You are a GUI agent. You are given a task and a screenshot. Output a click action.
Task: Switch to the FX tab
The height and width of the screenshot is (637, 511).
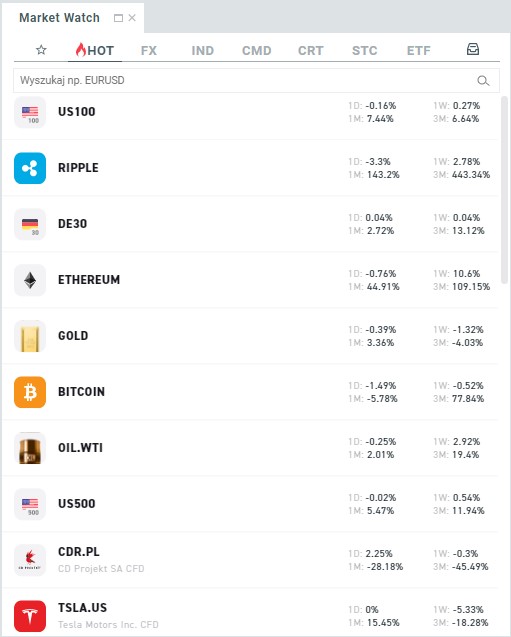[x=149, y=51]
